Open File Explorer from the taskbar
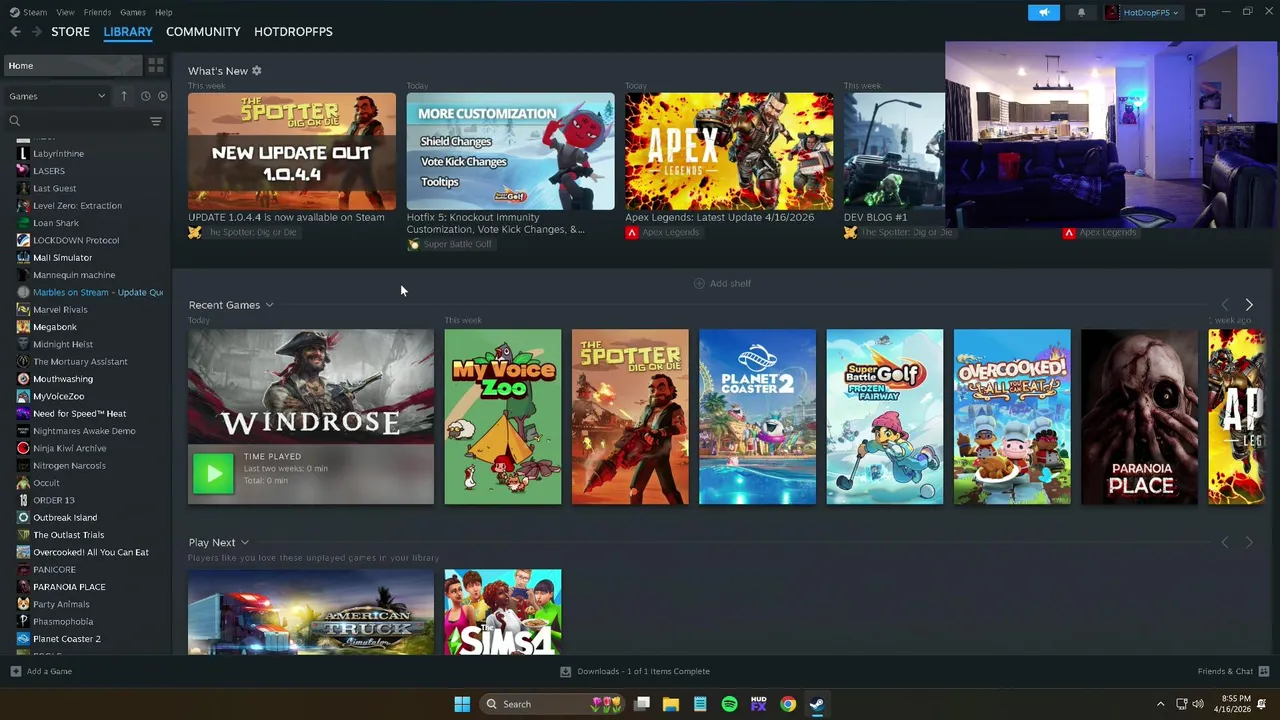Viewport: 1280px width, 720px height. [x=671, y=704]
